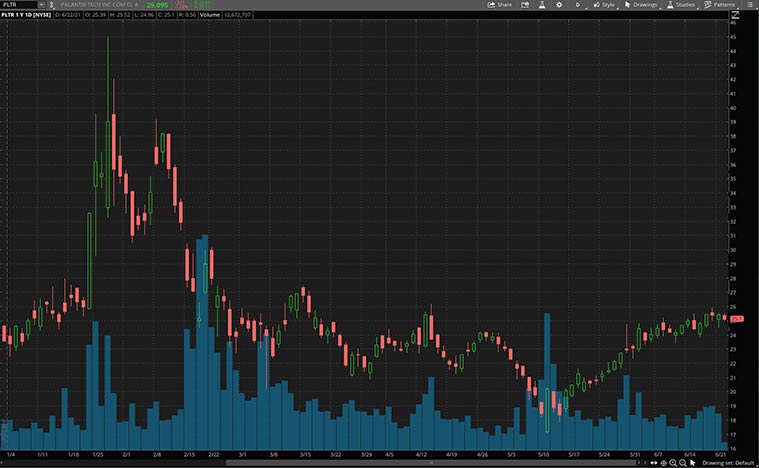Screen dimensions: 759x468
Task: Click the hamburger list icon at top right
Action: (x=749, y=5)
